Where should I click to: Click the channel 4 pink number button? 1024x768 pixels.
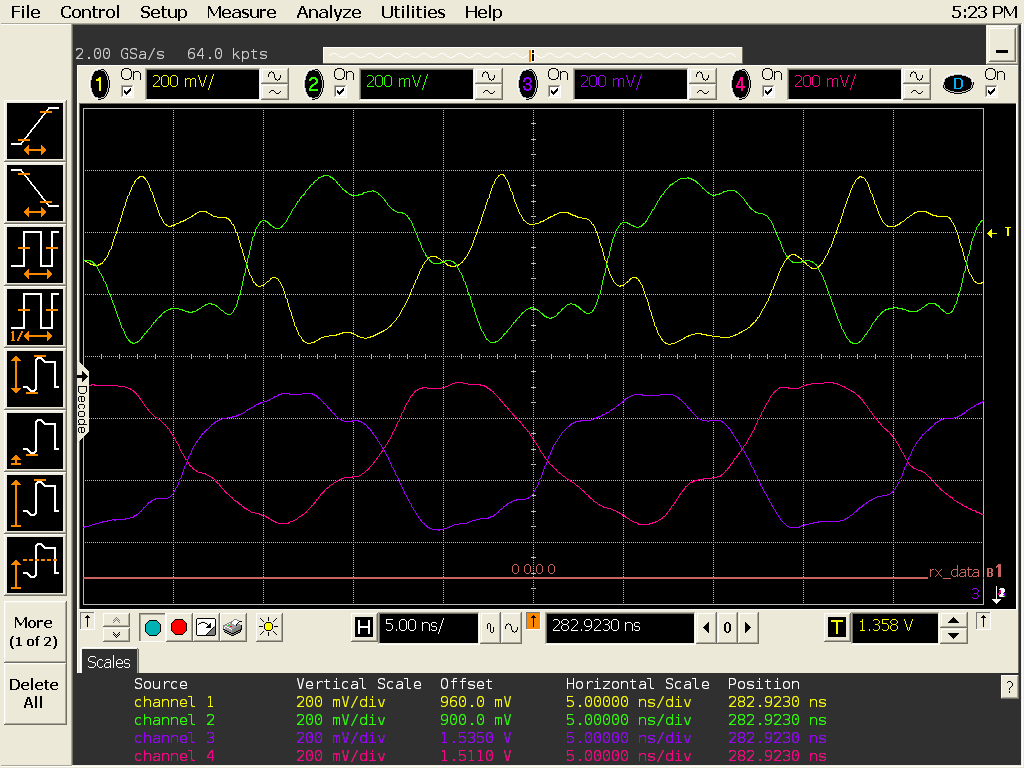tap(741, 84)
